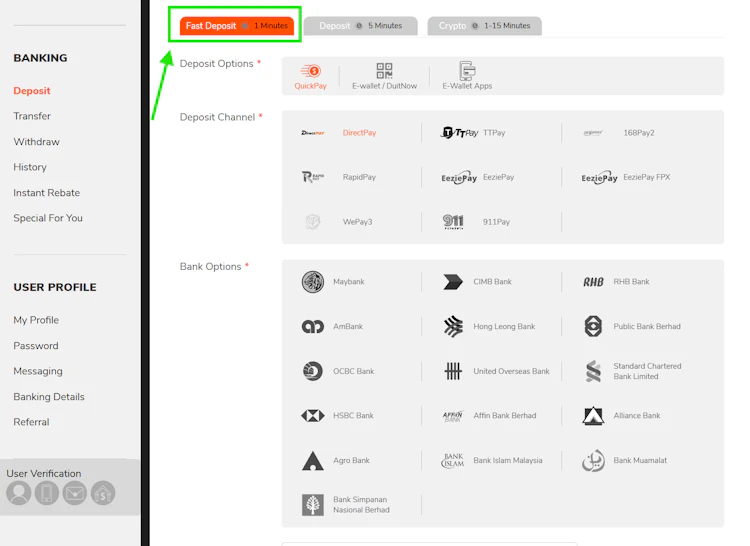Screen dimensions: 750x546
Task: Switch to the Crypto tab
Action: point(485,26)
